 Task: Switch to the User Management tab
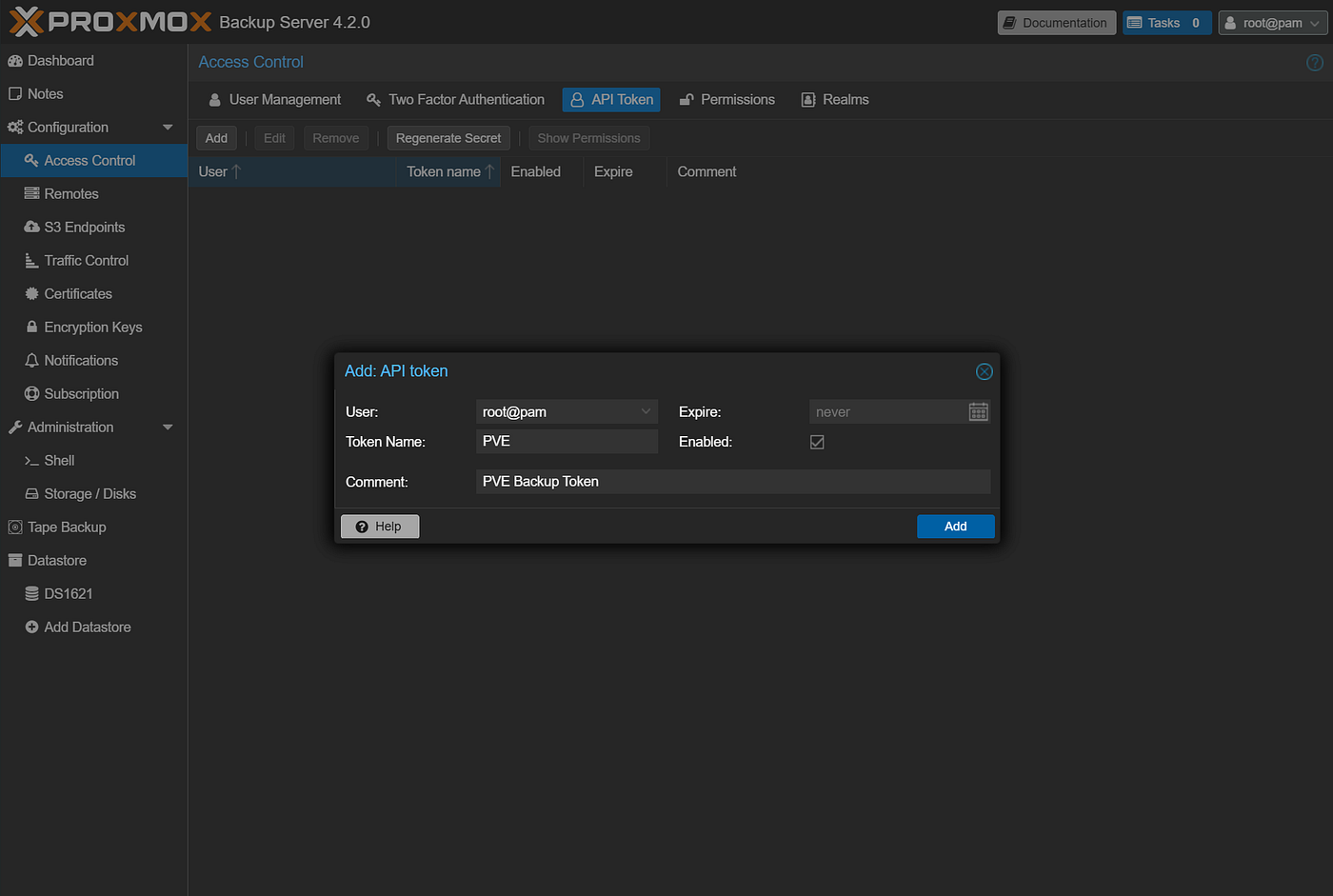point(274,100)
